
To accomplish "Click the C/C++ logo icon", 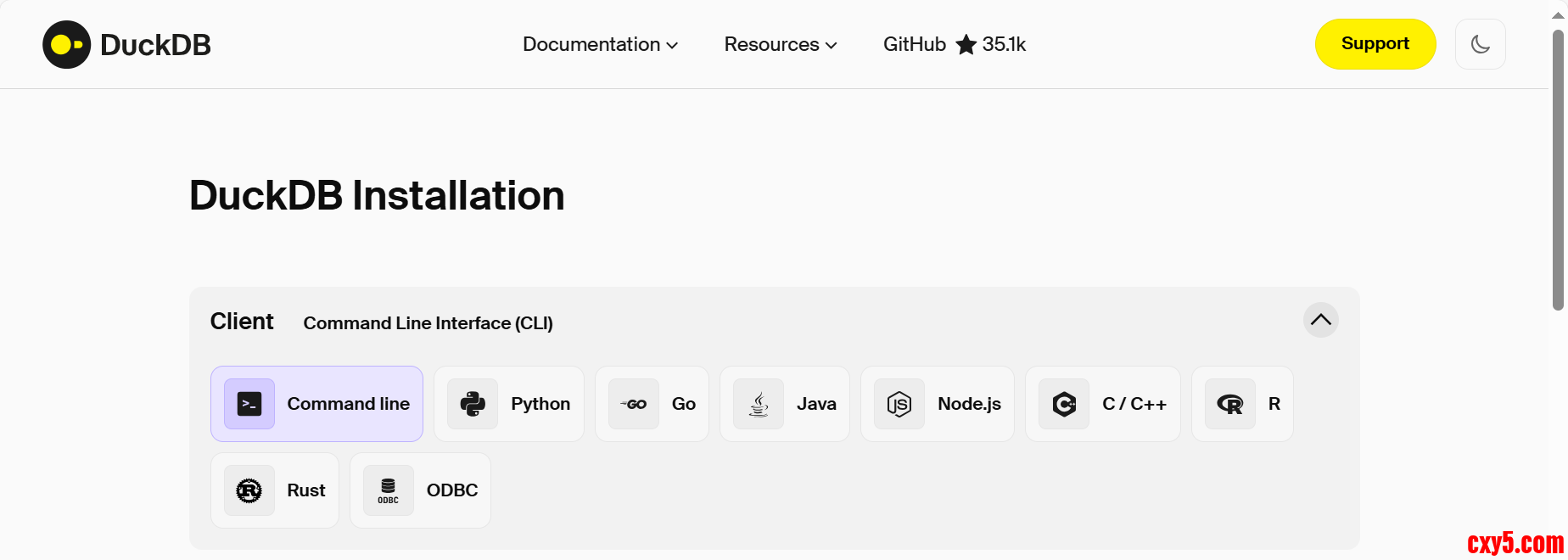I will pyautogui.click(x=1064, y=404).
